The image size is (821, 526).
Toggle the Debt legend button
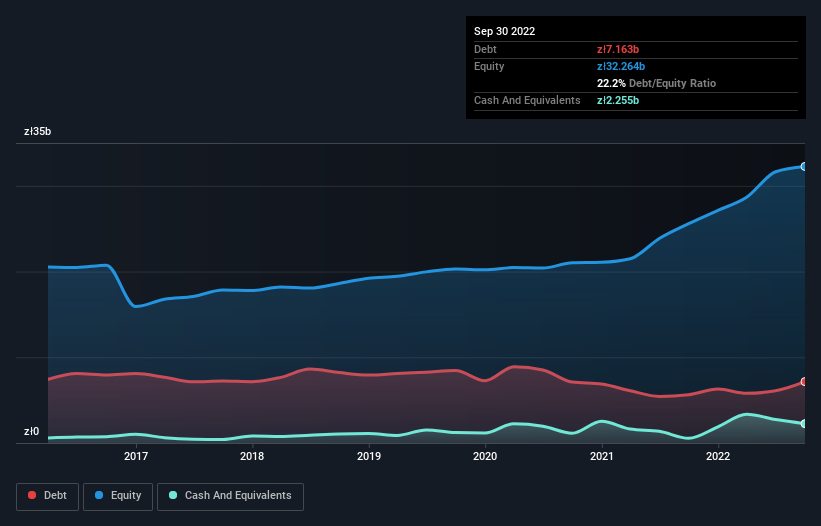tap(48, 496)
